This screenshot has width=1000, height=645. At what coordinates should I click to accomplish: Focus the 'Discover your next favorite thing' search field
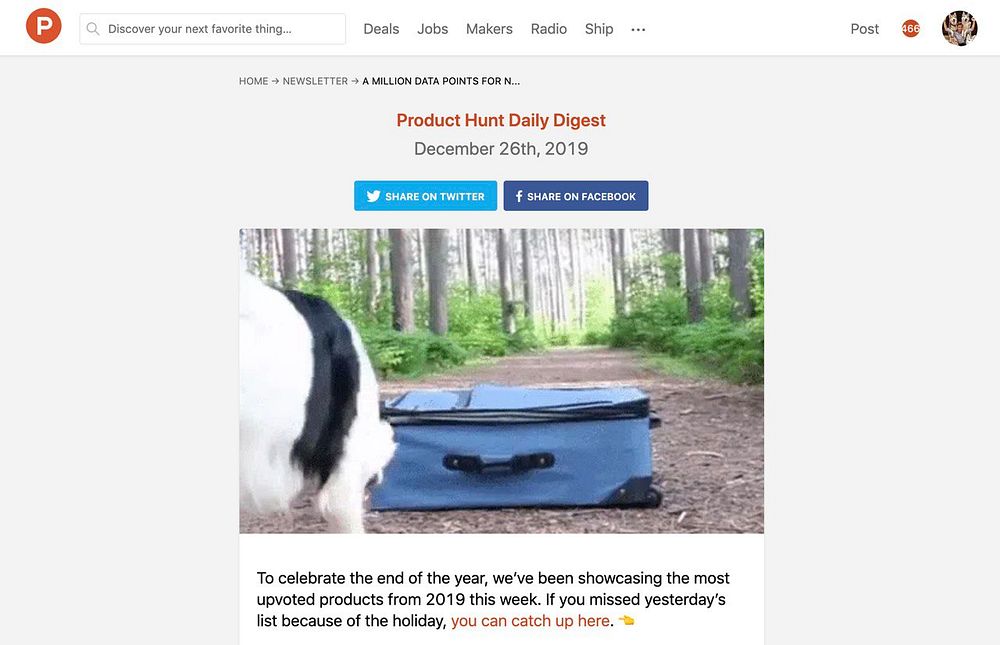[x=212, y=29]
